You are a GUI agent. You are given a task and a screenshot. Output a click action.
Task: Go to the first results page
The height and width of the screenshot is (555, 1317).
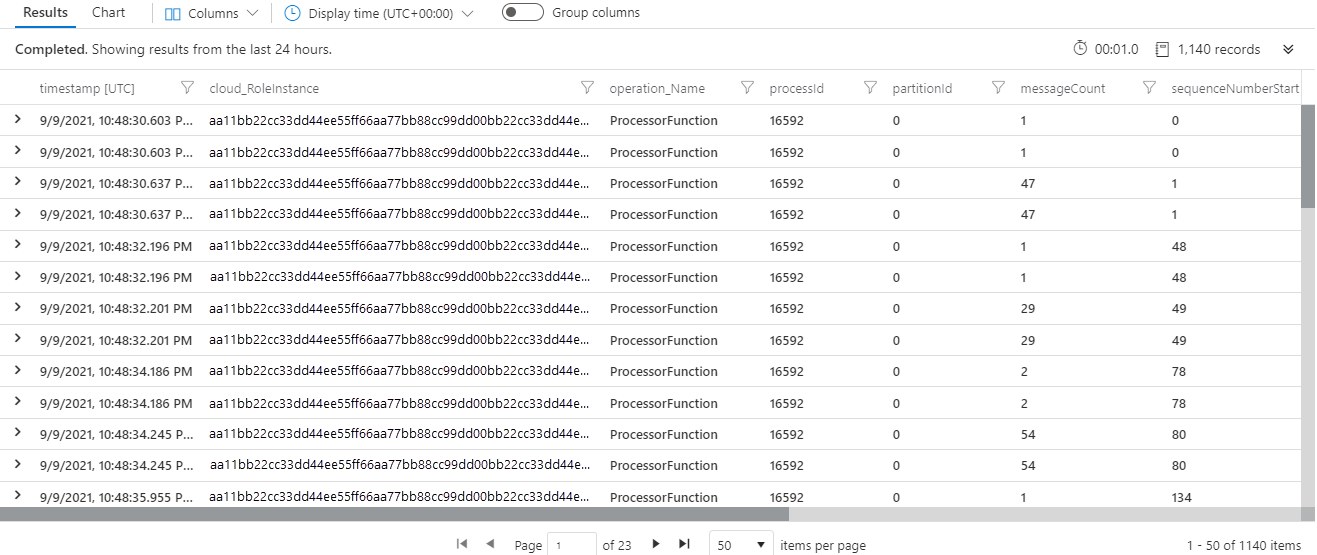[x=462, y=544]
